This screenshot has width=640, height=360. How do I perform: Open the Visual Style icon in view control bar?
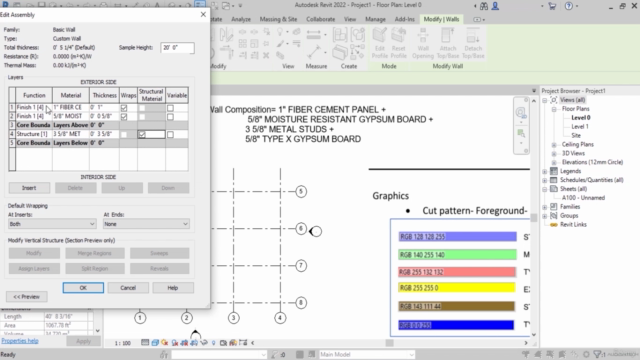tap(155, 343)
